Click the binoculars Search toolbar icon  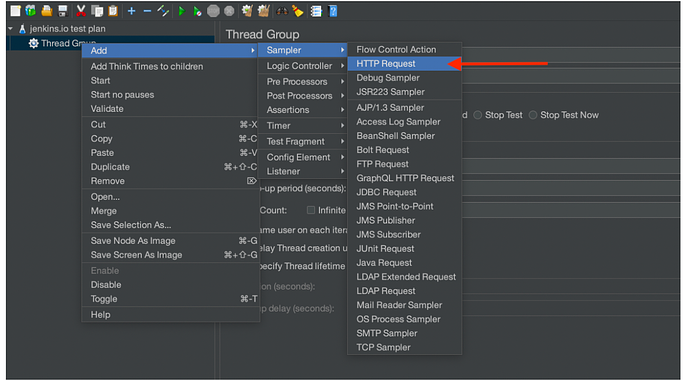(x=282, y=11)
